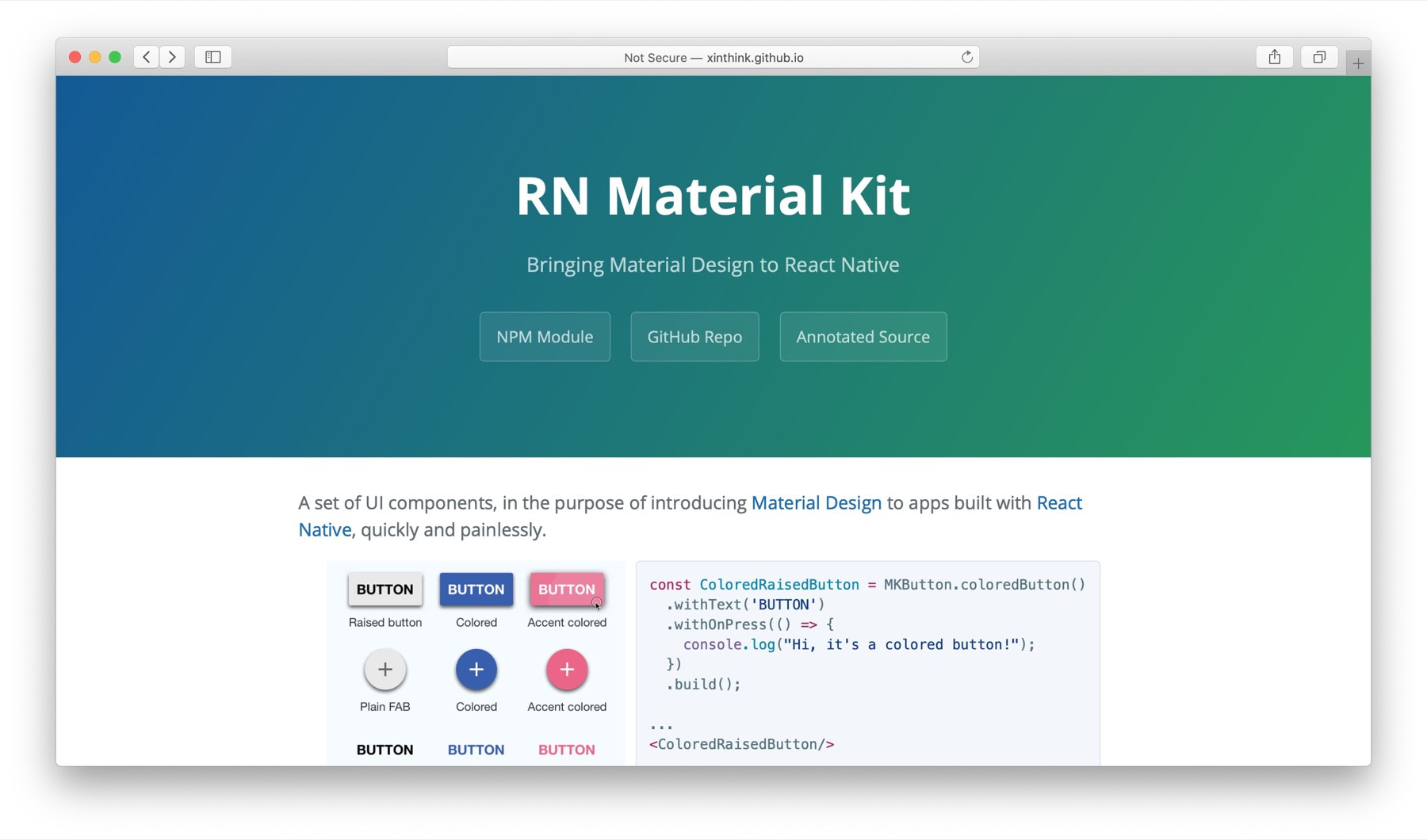Follow the Material Design link

click(816, 503)
